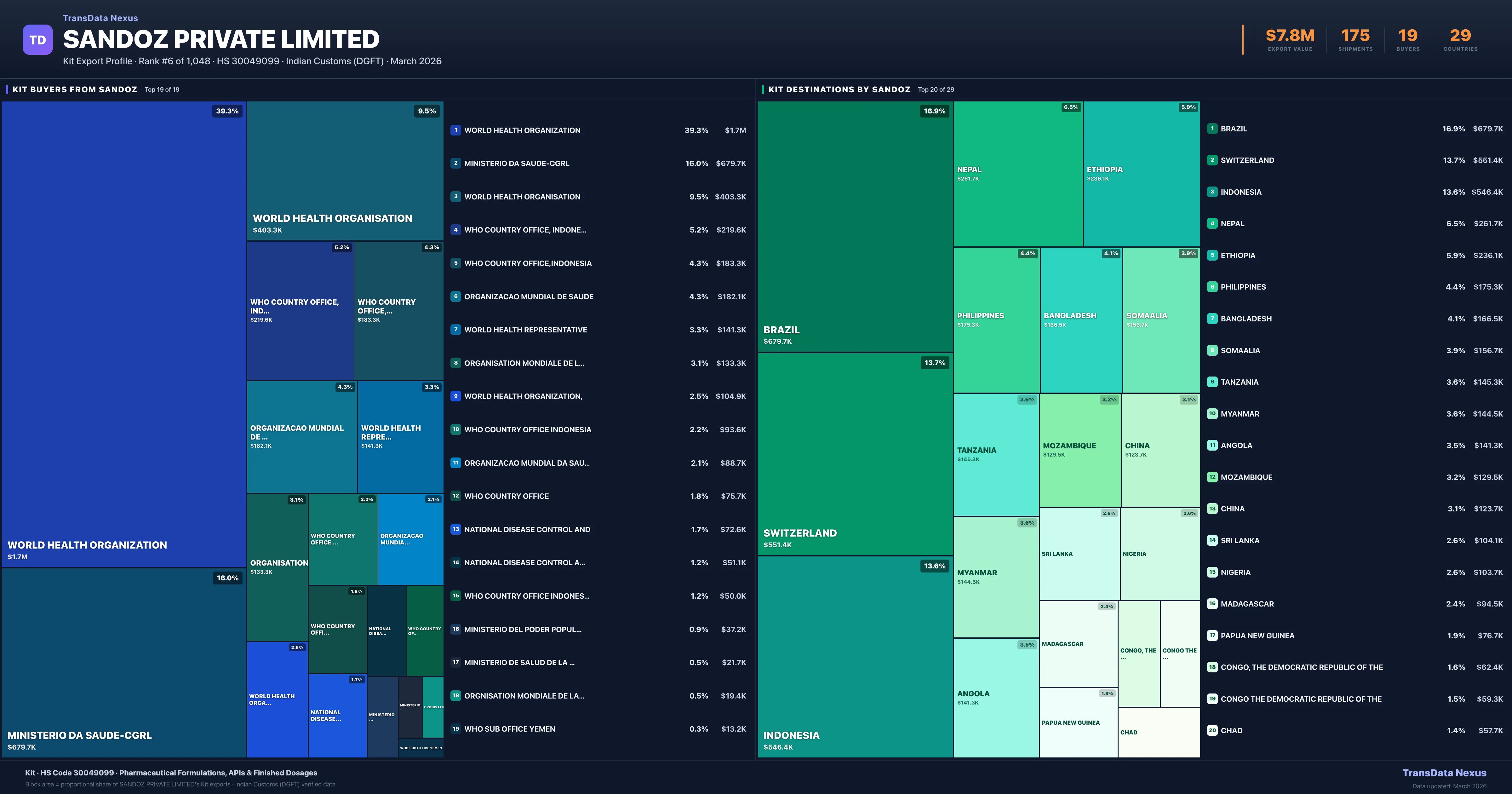The height and width of the screenshot is (794, 1512).
Task: Click rank badge 20 beside Chad
Action: pyautogui.click(x=1212, y=731)
